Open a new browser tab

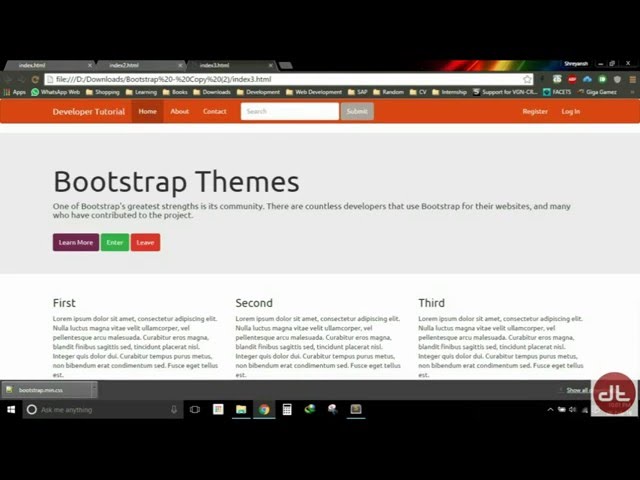click(286, 65)
